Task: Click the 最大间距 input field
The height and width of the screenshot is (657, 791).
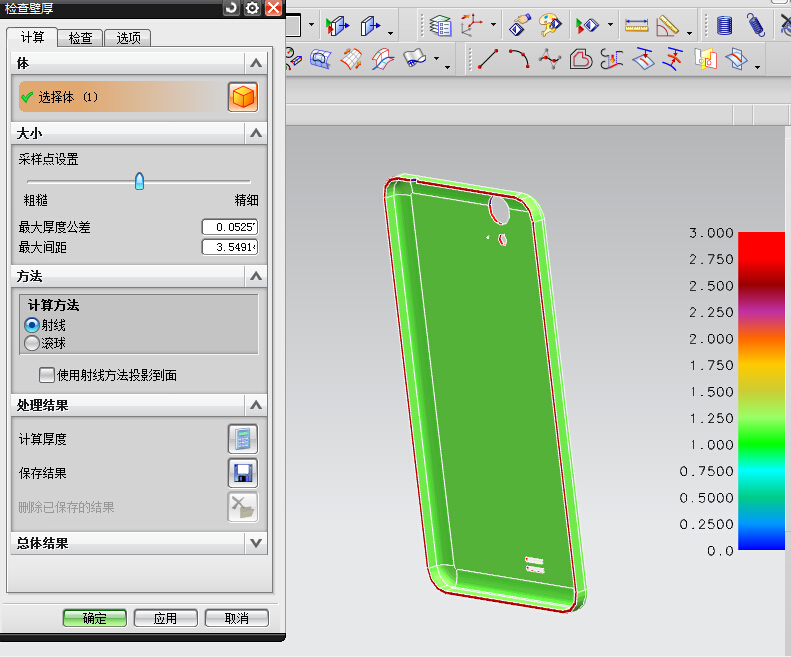Action: 230,247
